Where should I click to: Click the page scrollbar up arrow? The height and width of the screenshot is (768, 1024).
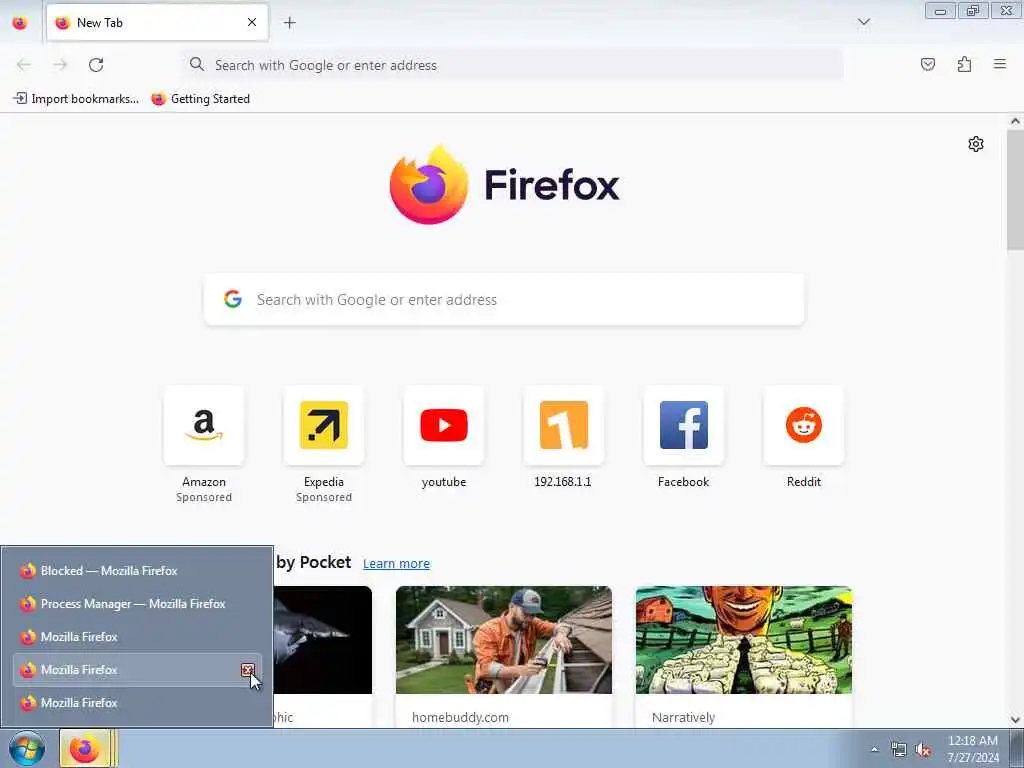pyautogui.click(x=1015, y=121)
